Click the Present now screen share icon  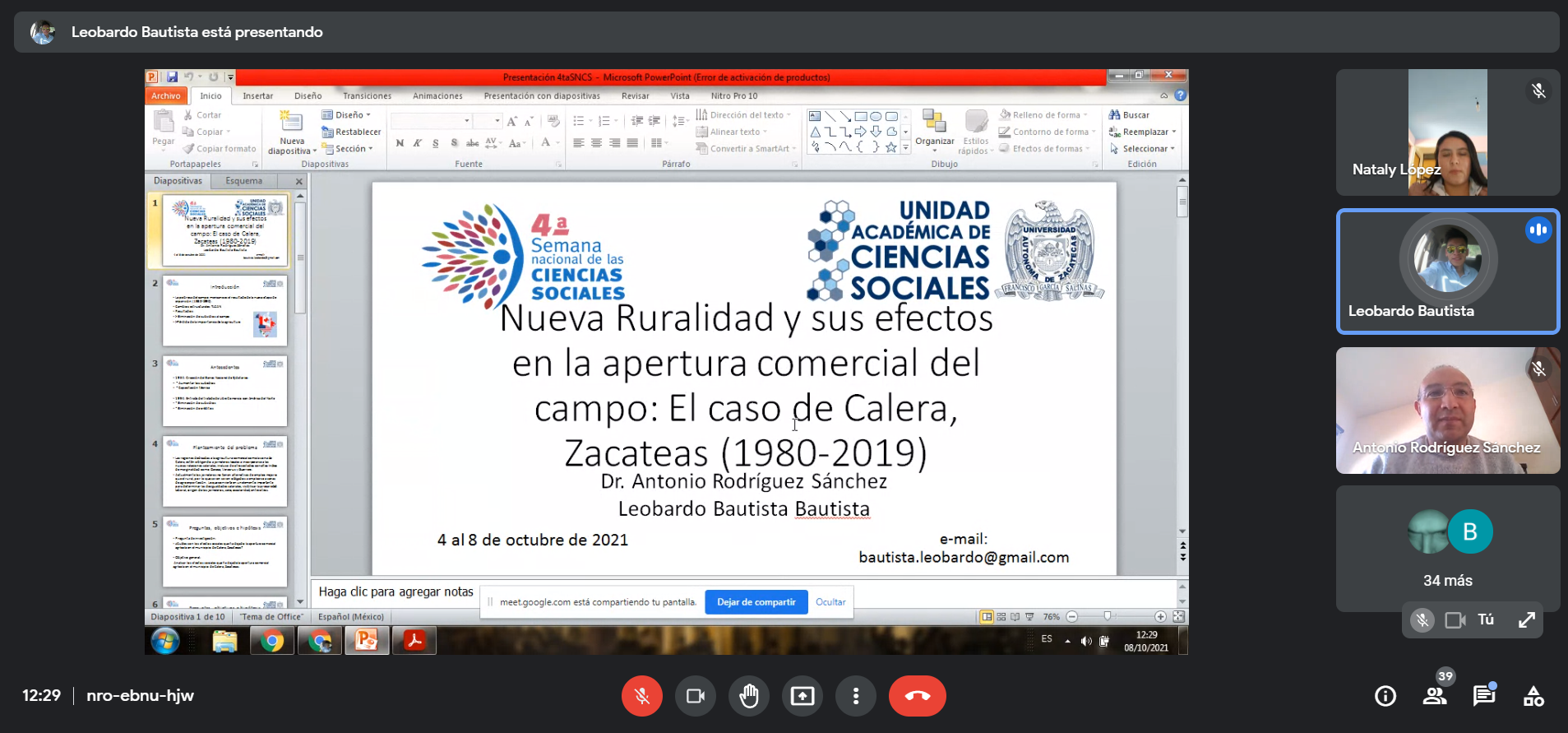pos(802,696)
